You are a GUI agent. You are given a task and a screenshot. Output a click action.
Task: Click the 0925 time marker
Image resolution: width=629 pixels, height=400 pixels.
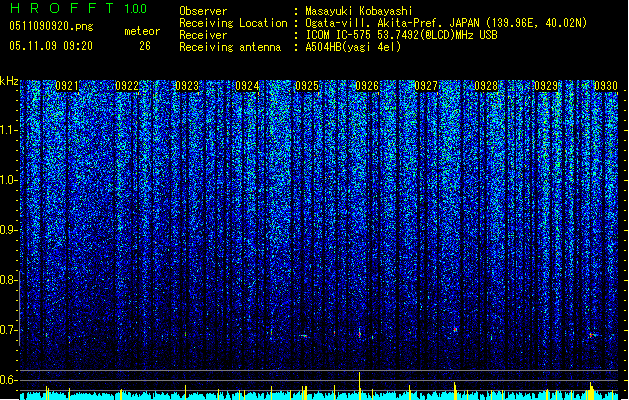tap(307, 86)
